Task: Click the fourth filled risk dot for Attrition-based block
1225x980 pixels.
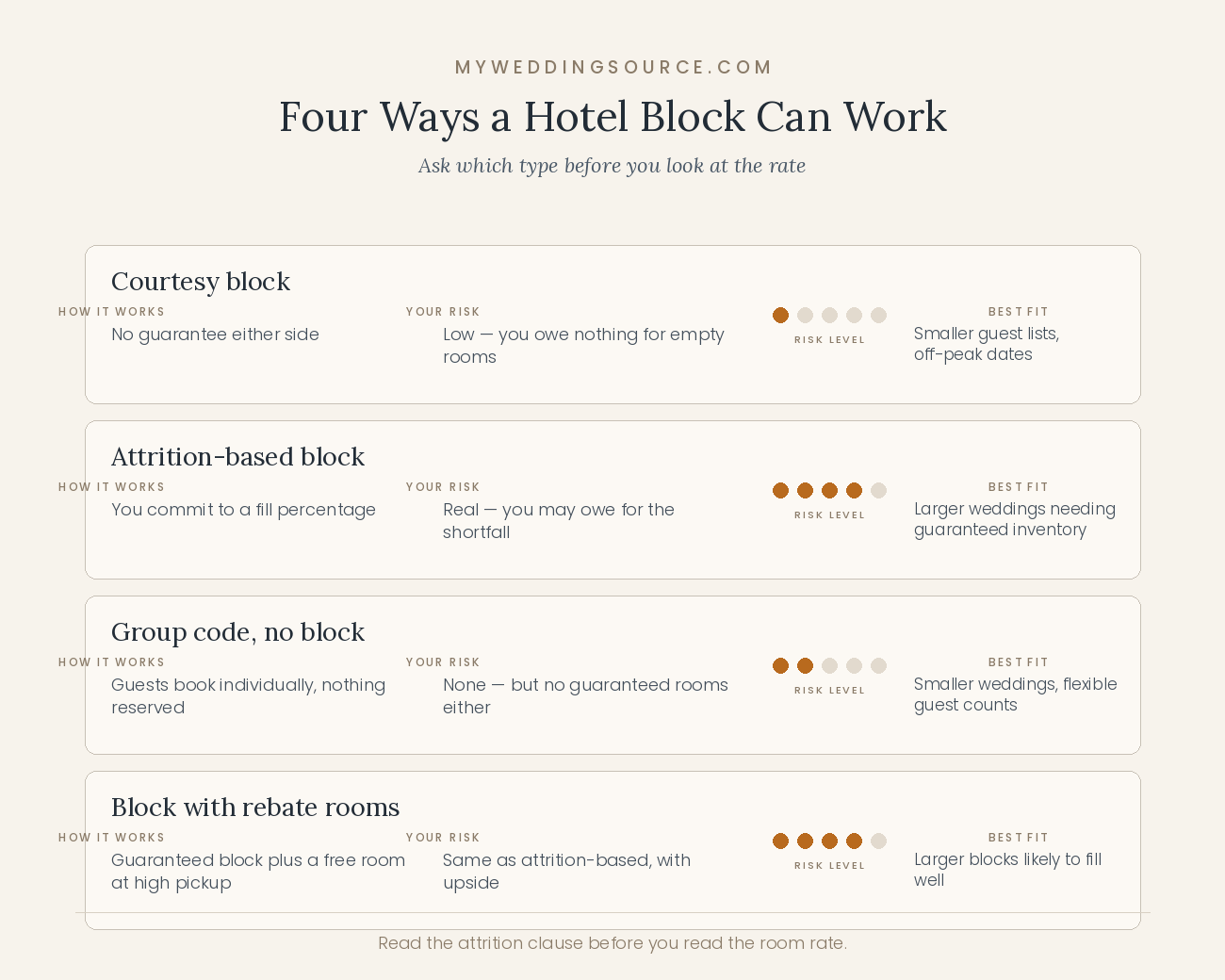Action: [x=854, y=490]
